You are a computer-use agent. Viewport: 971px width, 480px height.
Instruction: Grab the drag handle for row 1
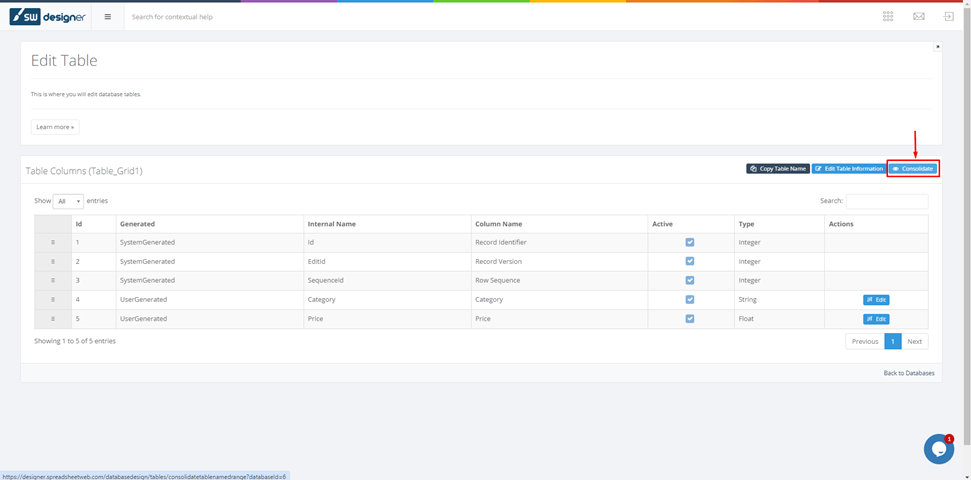click(x=53, y=243)
